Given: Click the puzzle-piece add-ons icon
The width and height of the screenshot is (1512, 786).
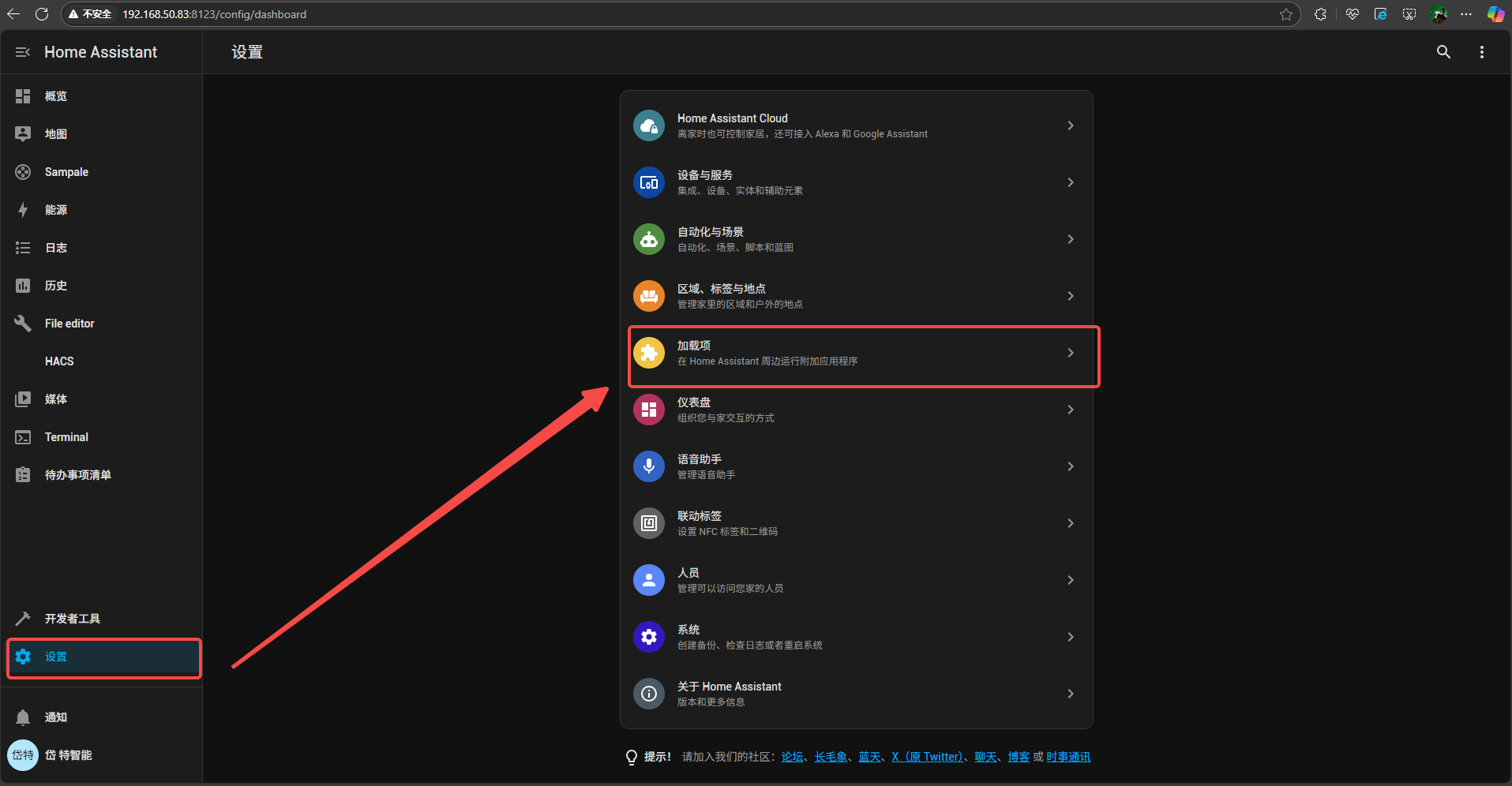Looking at the screenshot, I should pyautogui.click(x=648, y=353).
